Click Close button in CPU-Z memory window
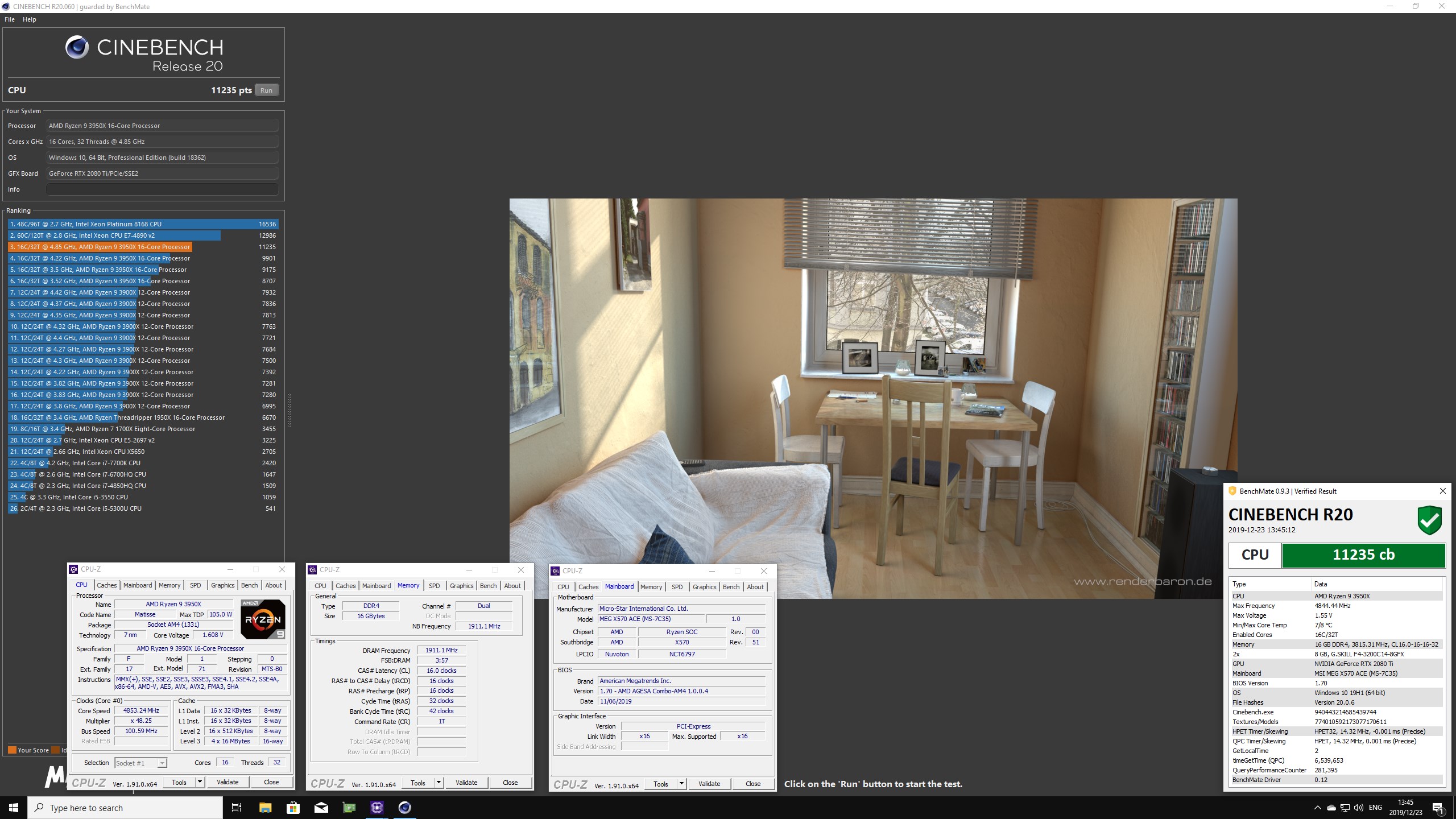Screen dimensions: 1456x819 [510, 783]
